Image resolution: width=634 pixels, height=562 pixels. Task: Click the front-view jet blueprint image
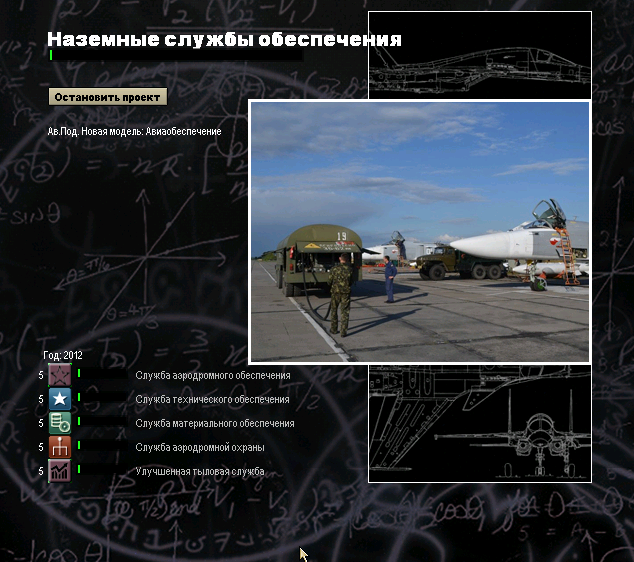(480, 423)
